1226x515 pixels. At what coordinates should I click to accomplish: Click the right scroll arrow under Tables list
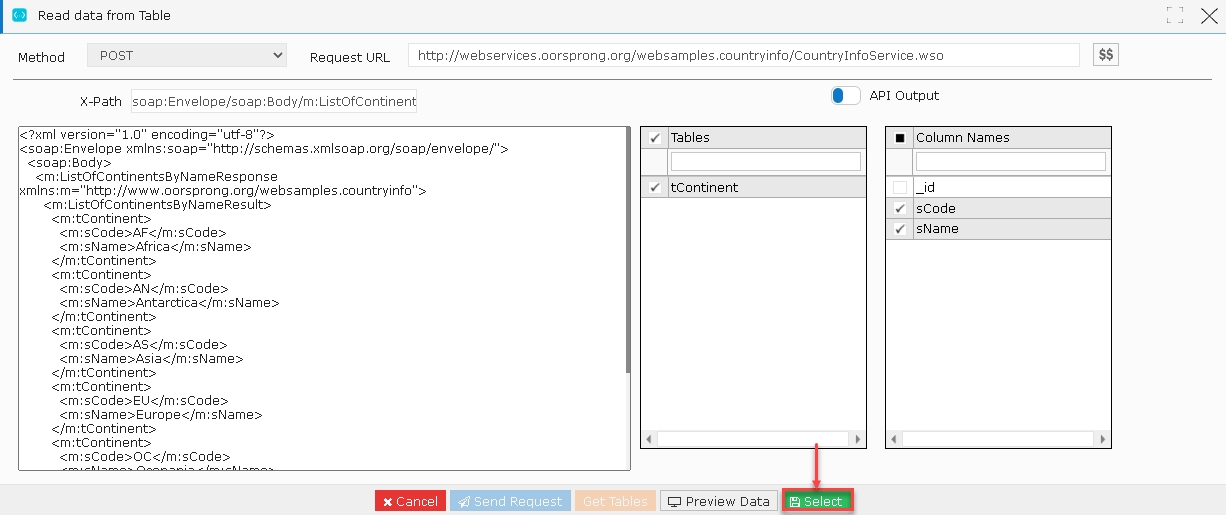click(x=857, y=439)
